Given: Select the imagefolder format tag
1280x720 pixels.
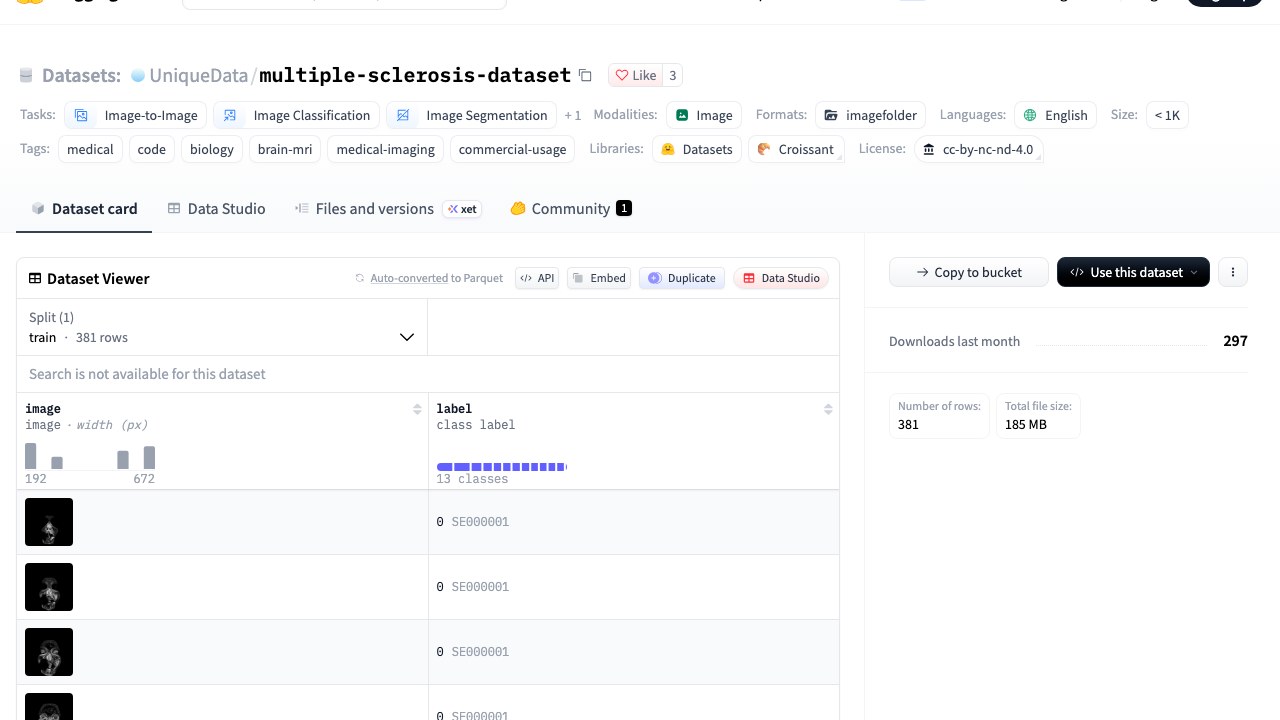Looking at the screenshot, I should 871,115.
